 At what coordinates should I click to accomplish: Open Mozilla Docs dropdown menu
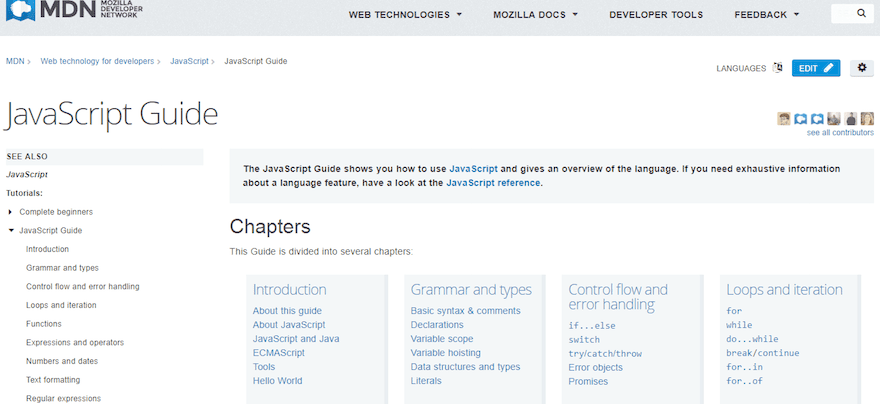coord(535,15)
